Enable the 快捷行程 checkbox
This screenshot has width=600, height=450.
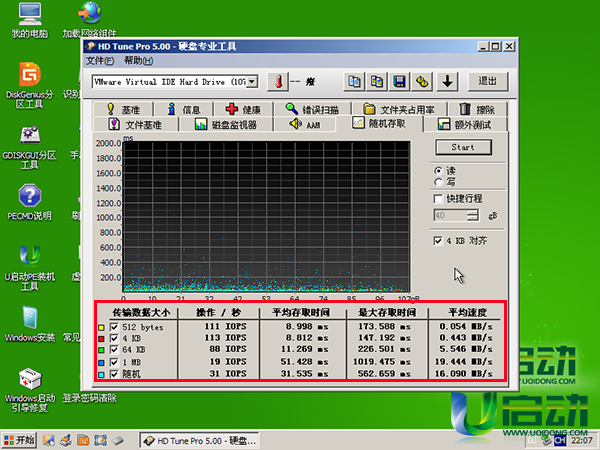click(438, 199)
